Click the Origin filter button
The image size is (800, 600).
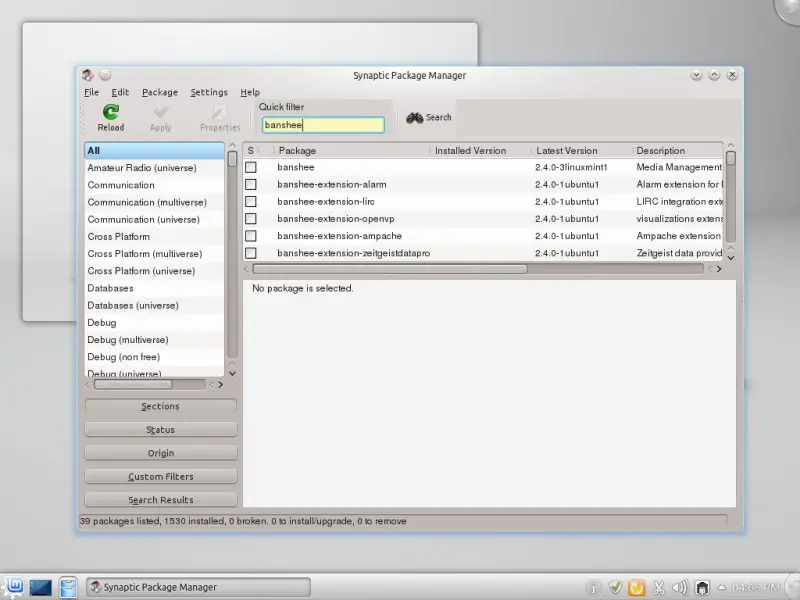(161, 453)
